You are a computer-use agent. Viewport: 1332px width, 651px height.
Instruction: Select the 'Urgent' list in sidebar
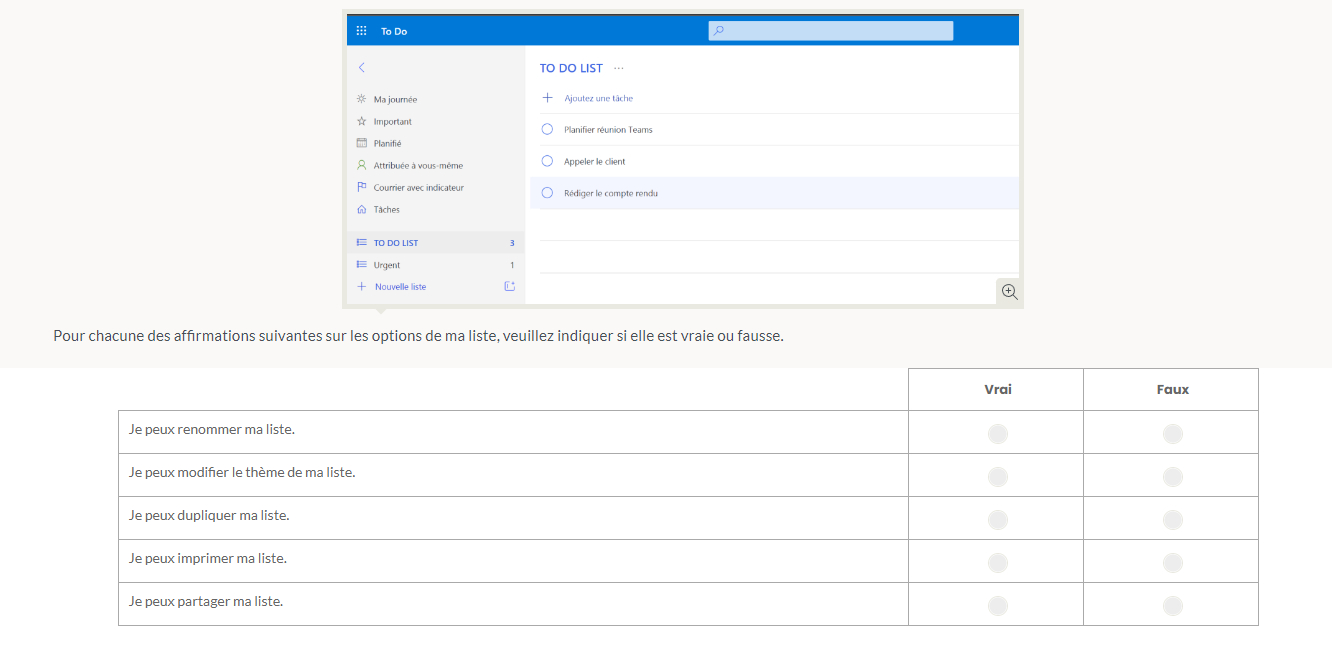(x=387, y=265)
